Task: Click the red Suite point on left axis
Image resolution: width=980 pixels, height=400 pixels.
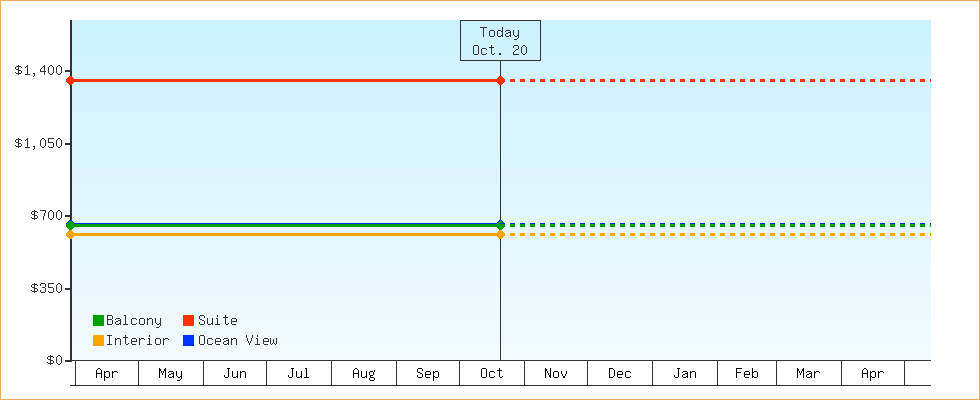Action: click(70, 80)
